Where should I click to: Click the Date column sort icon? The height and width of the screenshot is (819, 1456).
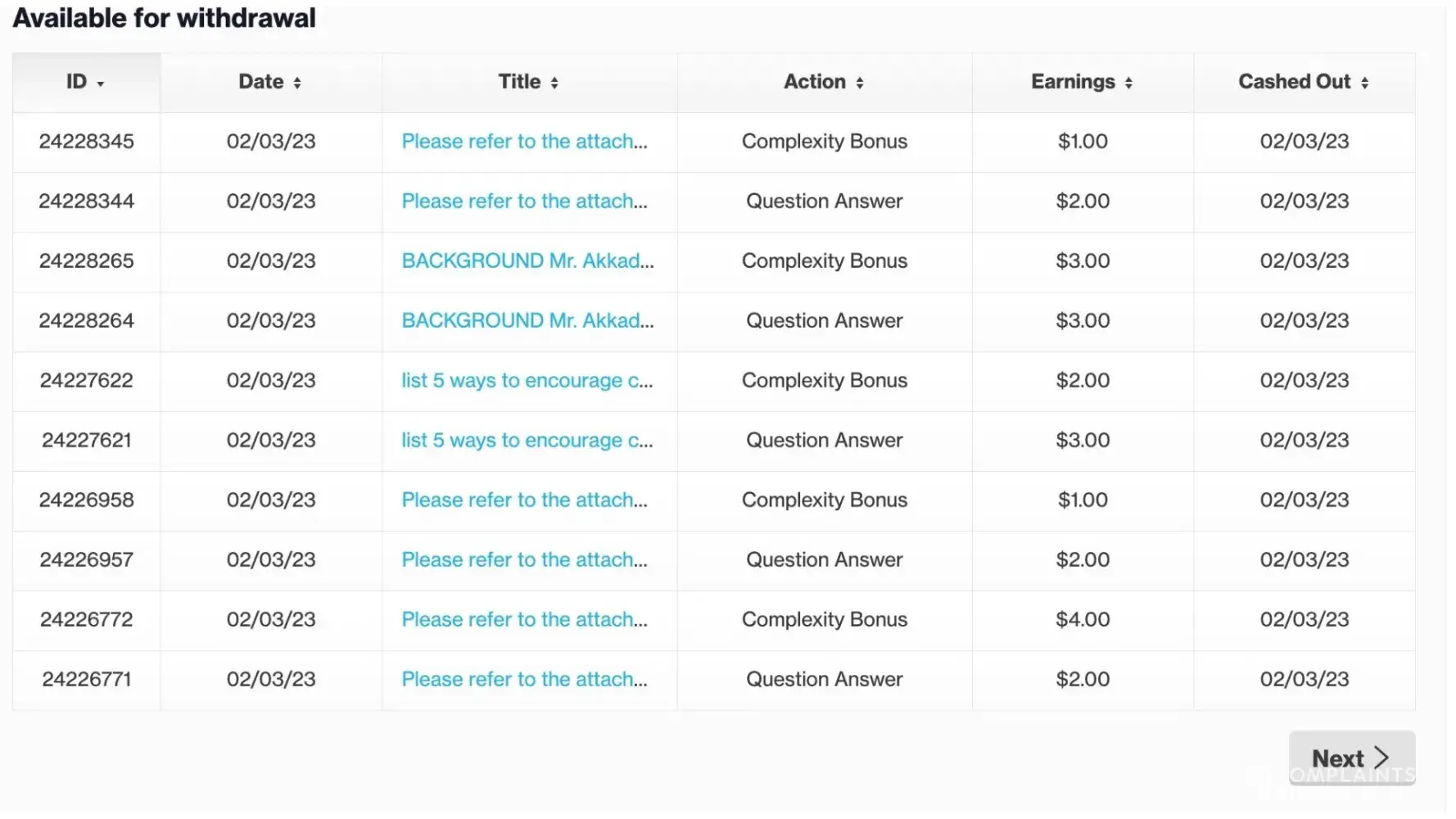point(297,83)
